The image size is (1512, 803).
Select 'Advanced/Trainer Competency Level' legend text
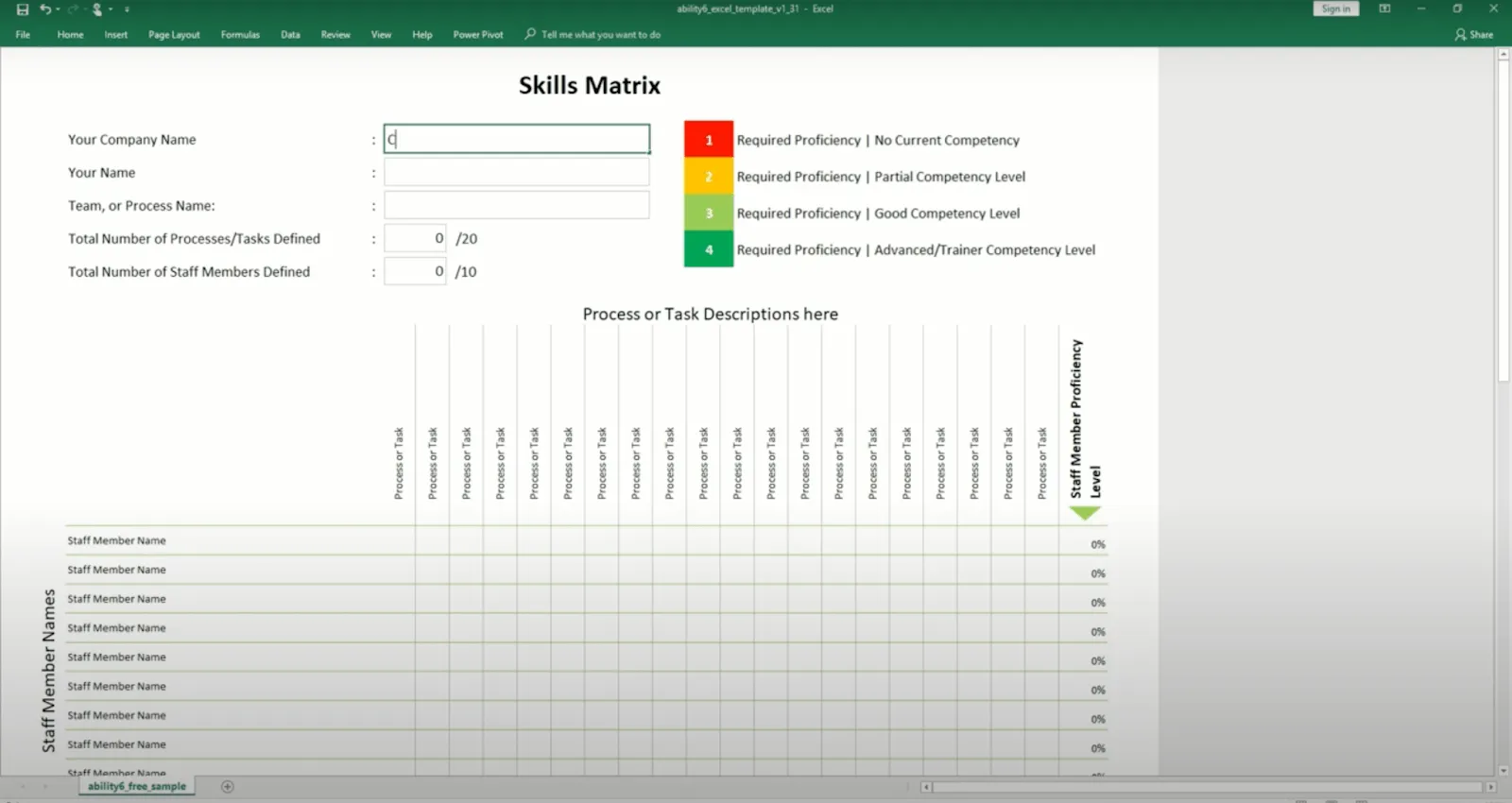click(x=985, y=250)
